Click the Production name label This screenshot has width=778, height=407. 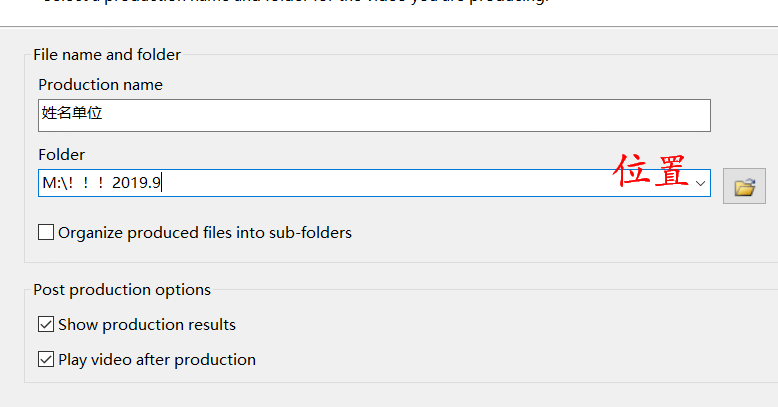(x=100, y=85)
